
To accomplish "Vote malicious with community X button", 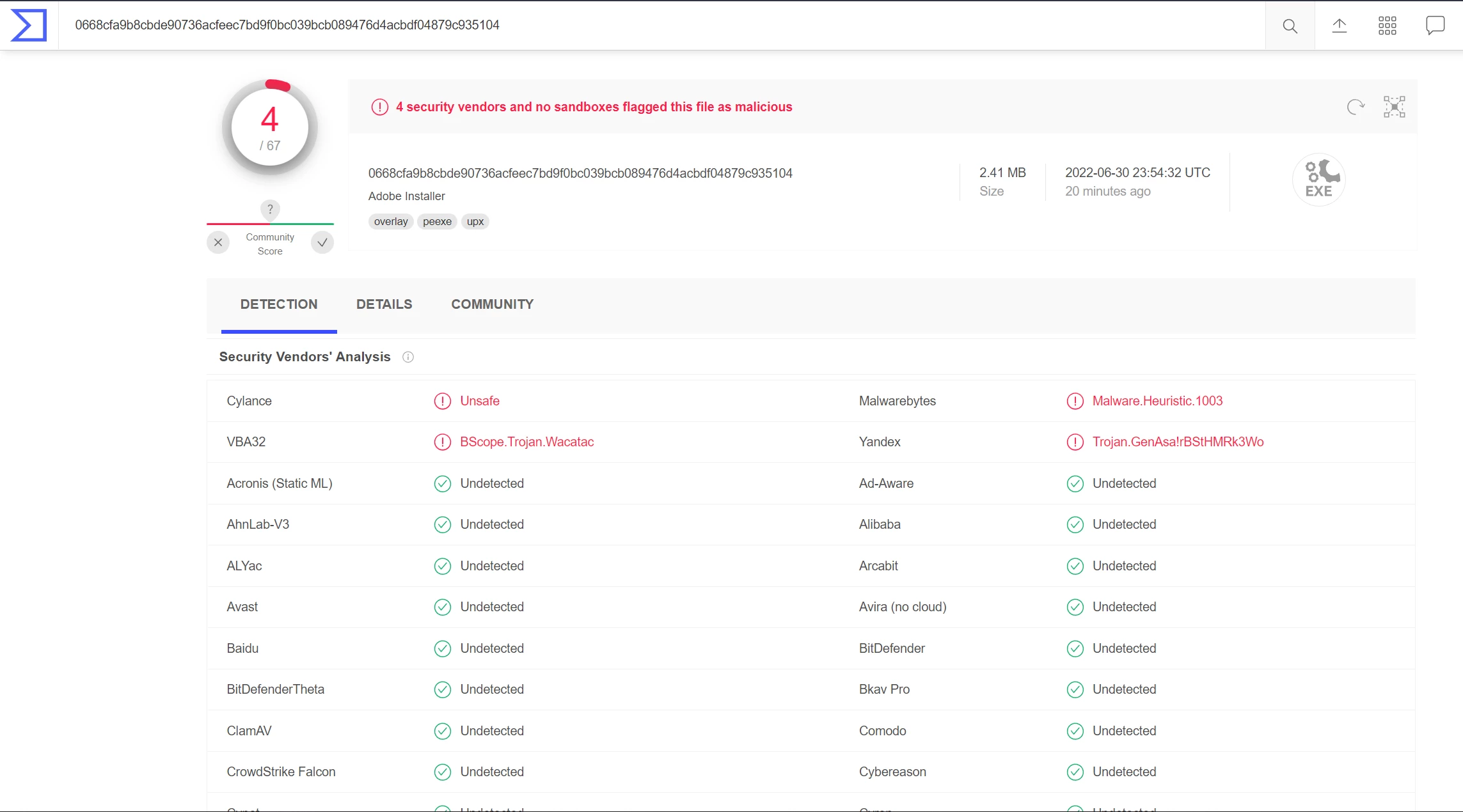I will coord(218,242).
